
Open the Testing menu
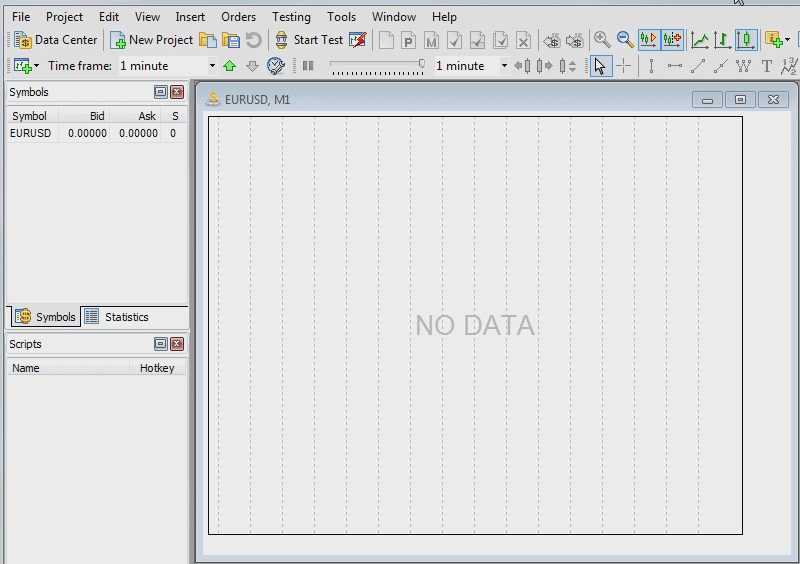tap(291, 17)
